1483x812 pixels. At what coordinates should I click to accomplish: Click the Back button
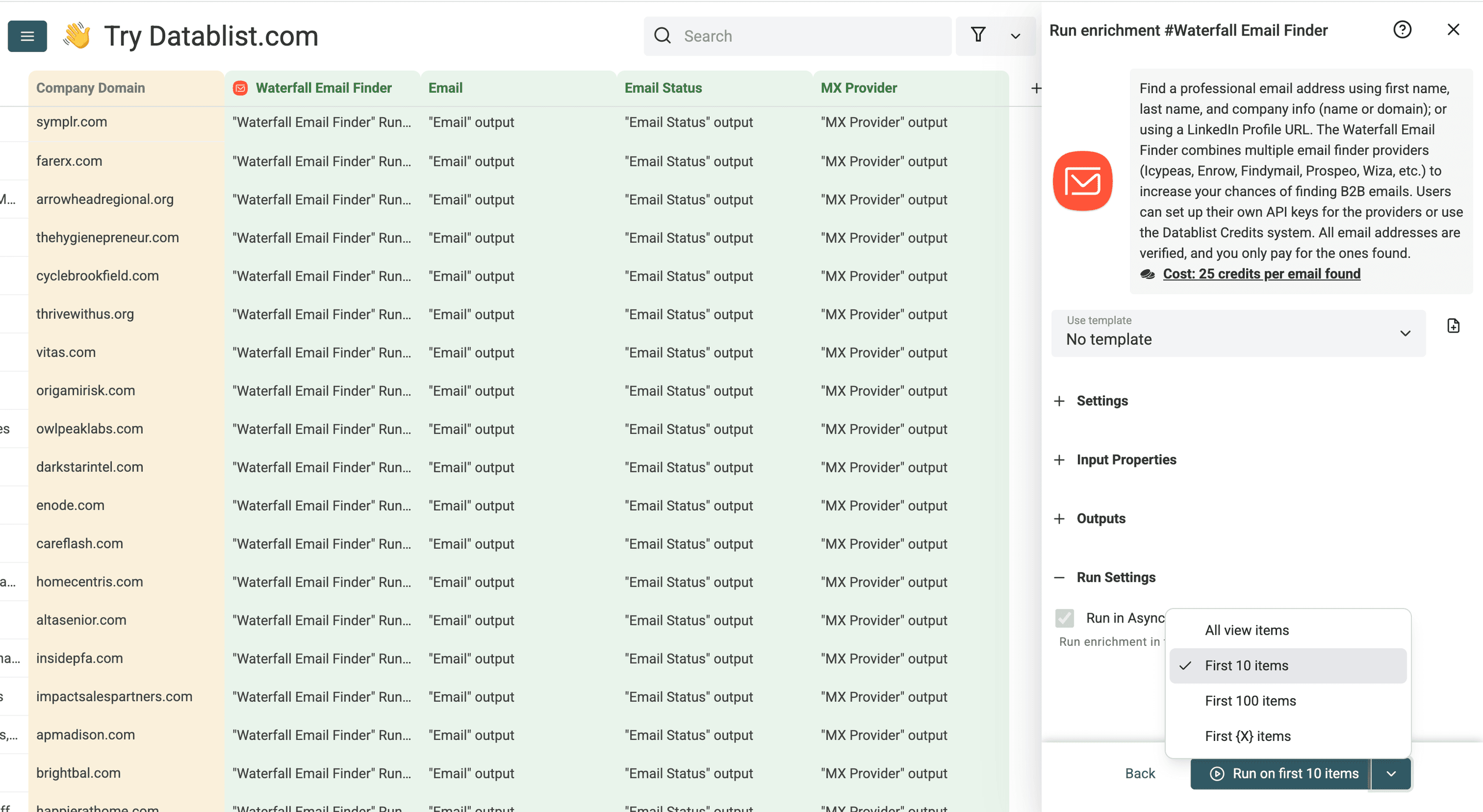pos(1140,773)
